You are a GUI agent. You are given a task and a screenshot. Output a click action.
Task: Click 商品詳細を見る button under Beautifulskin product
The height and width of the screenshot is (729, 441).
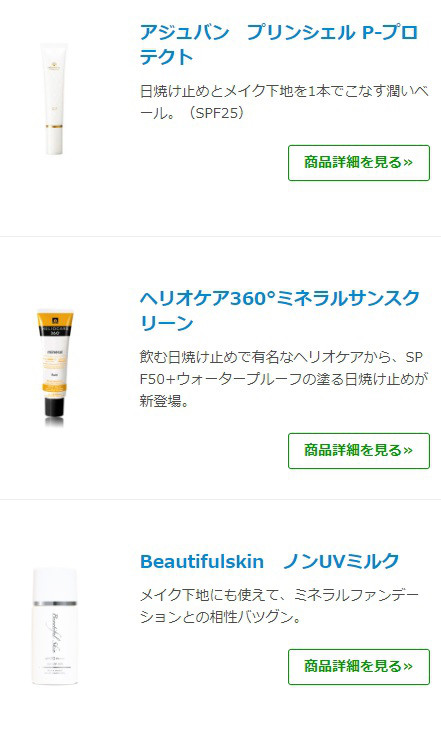[359, 667]
